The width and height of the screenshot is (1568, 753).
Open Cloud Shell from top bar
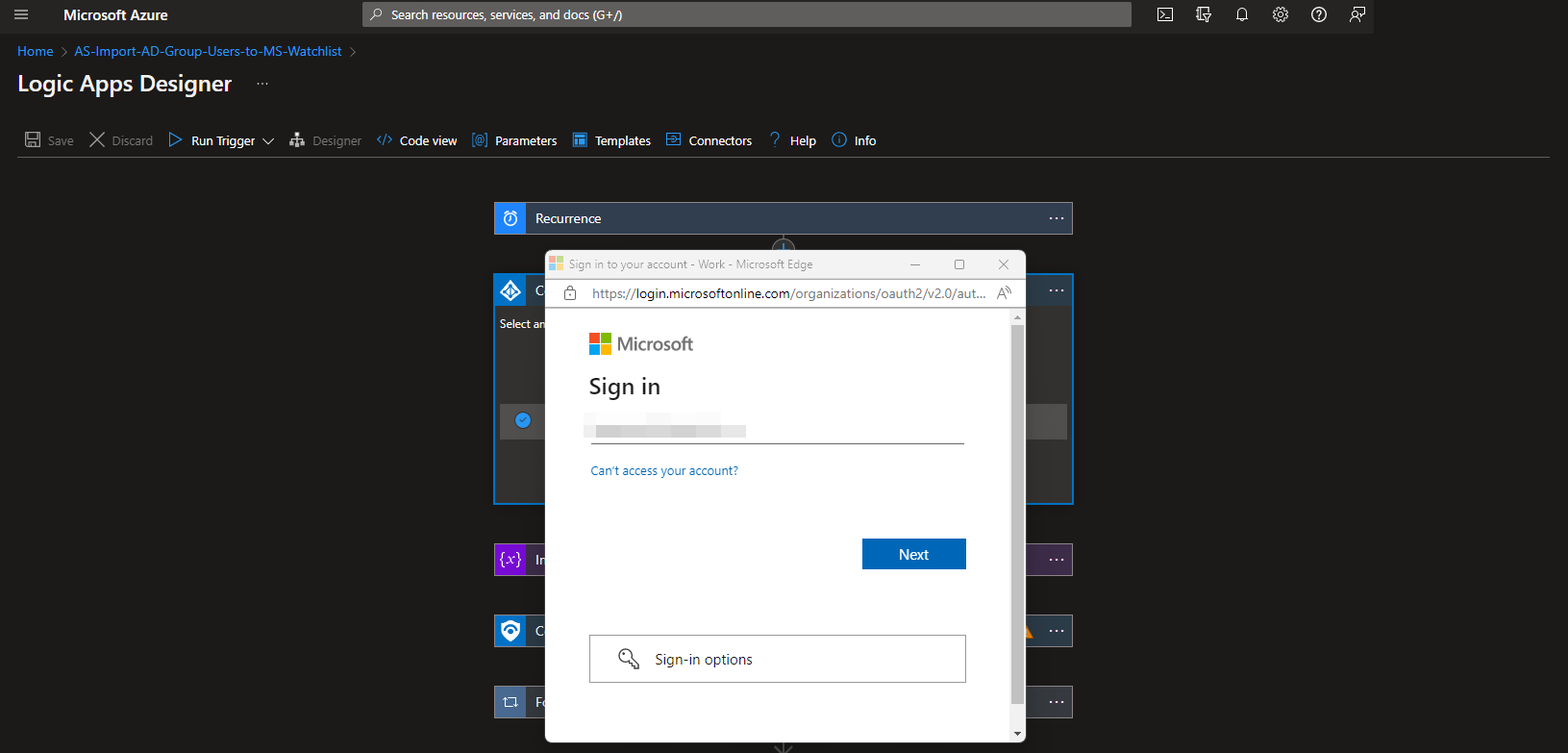coord(1165,14)
